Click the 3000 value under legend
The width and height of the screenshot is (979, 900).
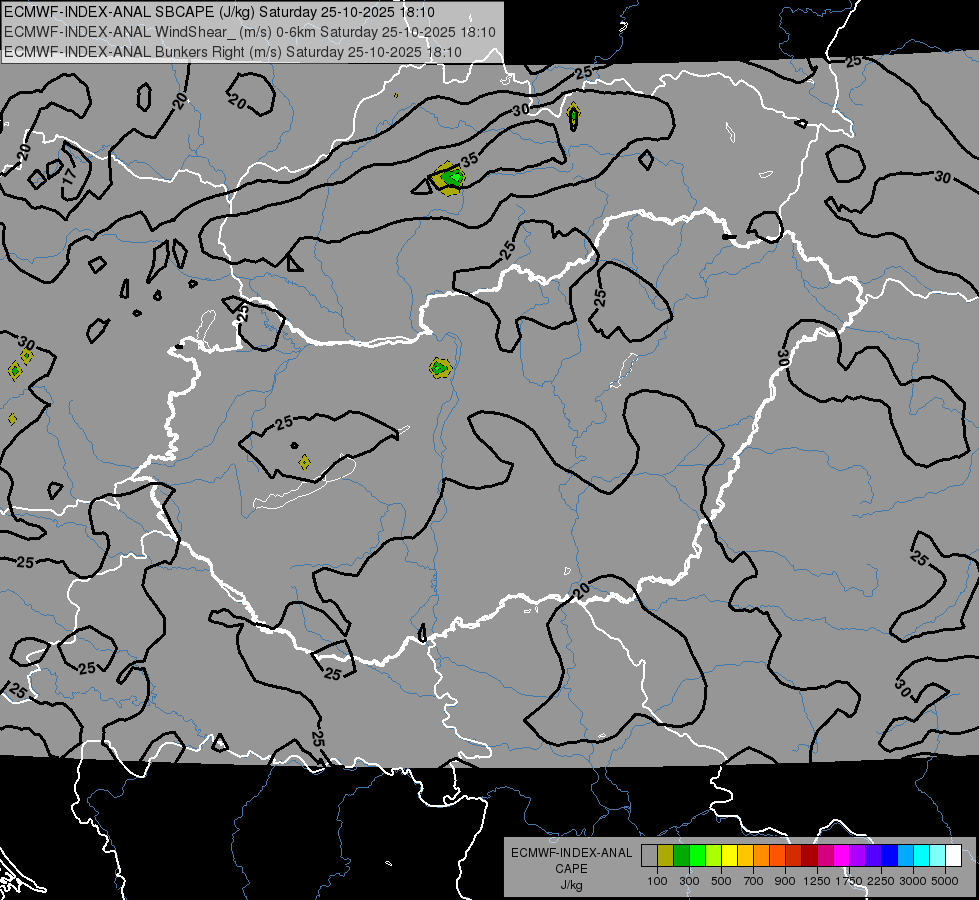click(x=913, y=881)
